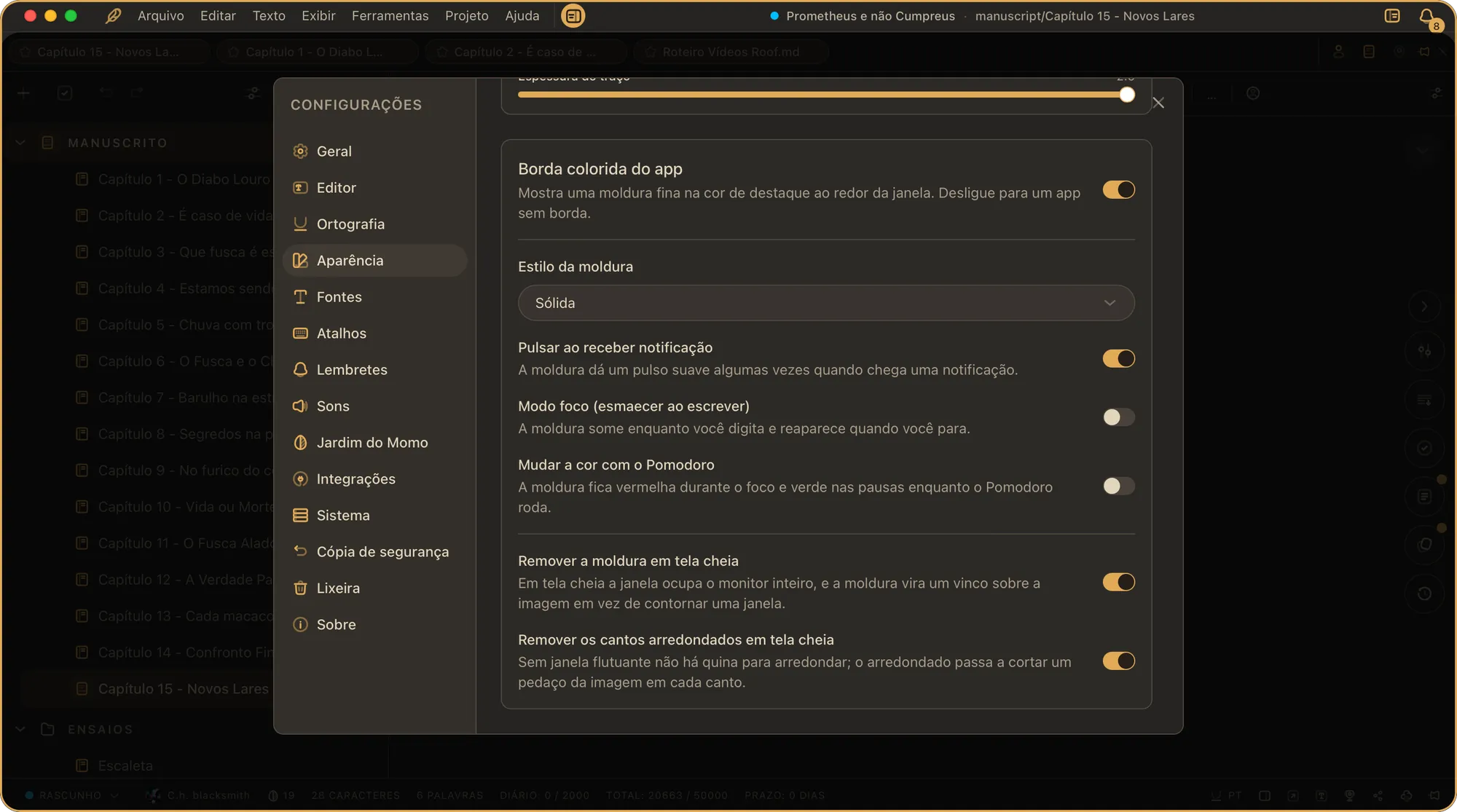Screen dimensions: 1457x812
Task: Open notifications bell with badge 8
Action: pyautogui.click(x=1427, y=16)
